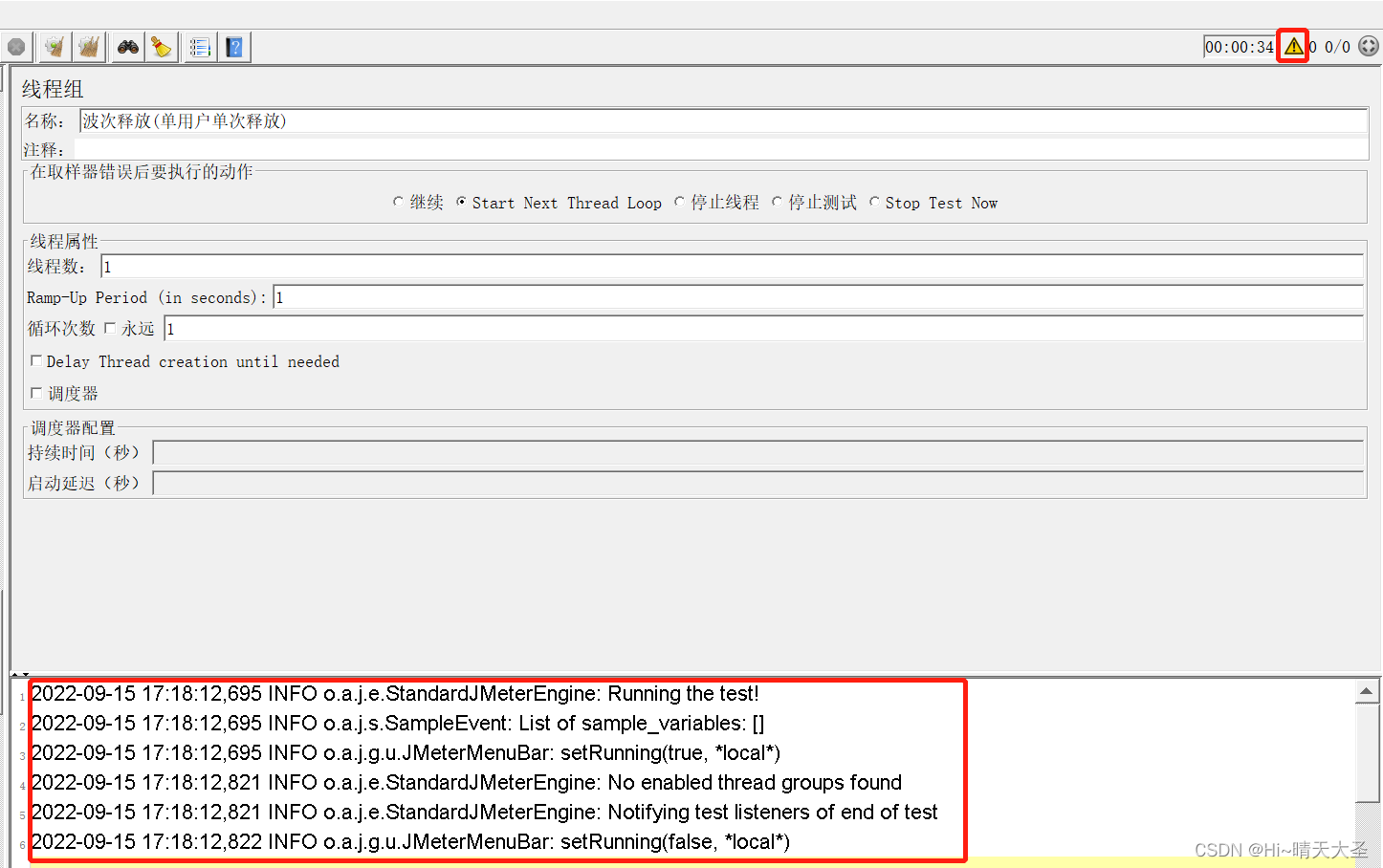Click the log panel vertical scrollbar thumb
1383x868 pixels.
point(1367,753)
